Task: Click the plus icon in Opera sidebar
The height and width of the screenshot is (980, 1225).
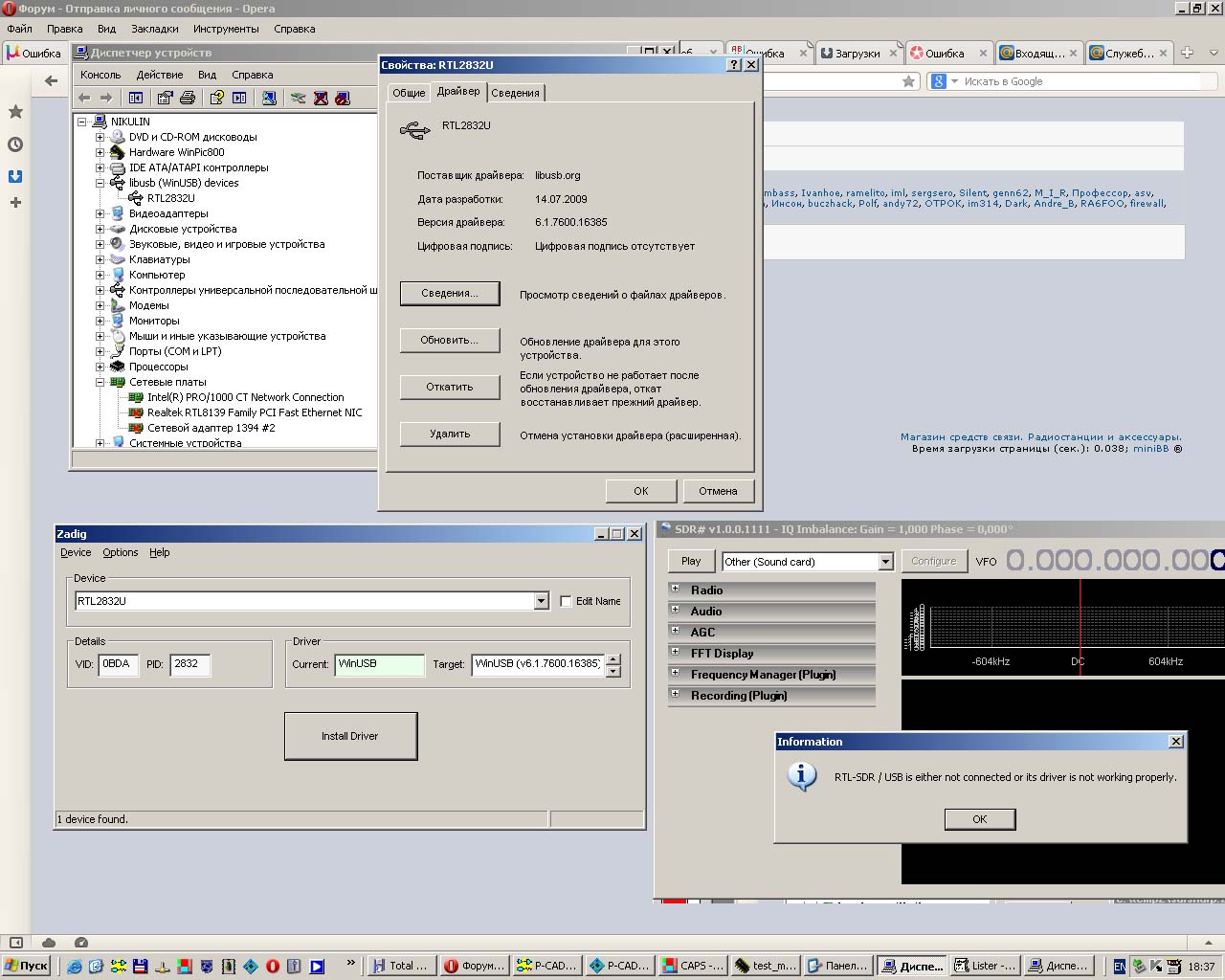Action: [15, 202]
